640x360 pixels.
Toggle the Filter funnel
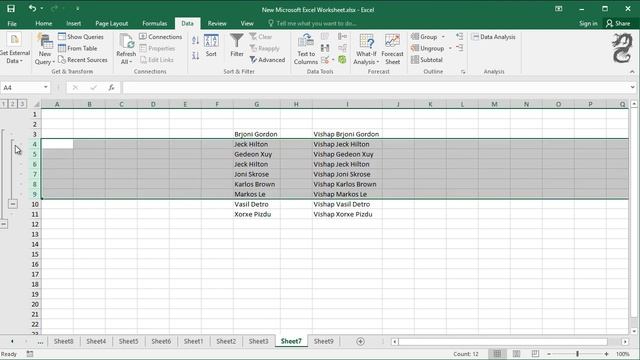(x=237, y=46)
